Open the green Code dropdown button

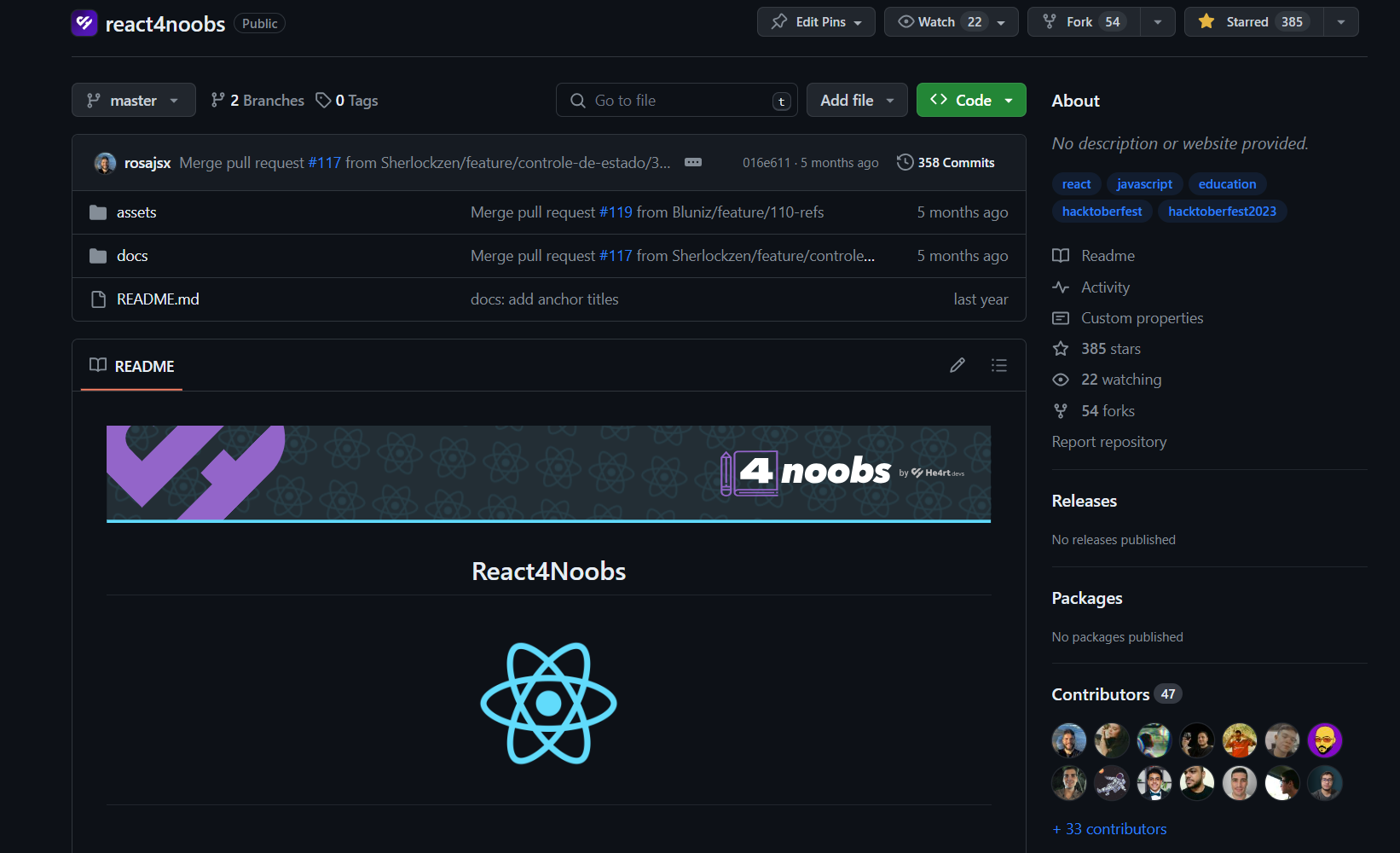971,100
